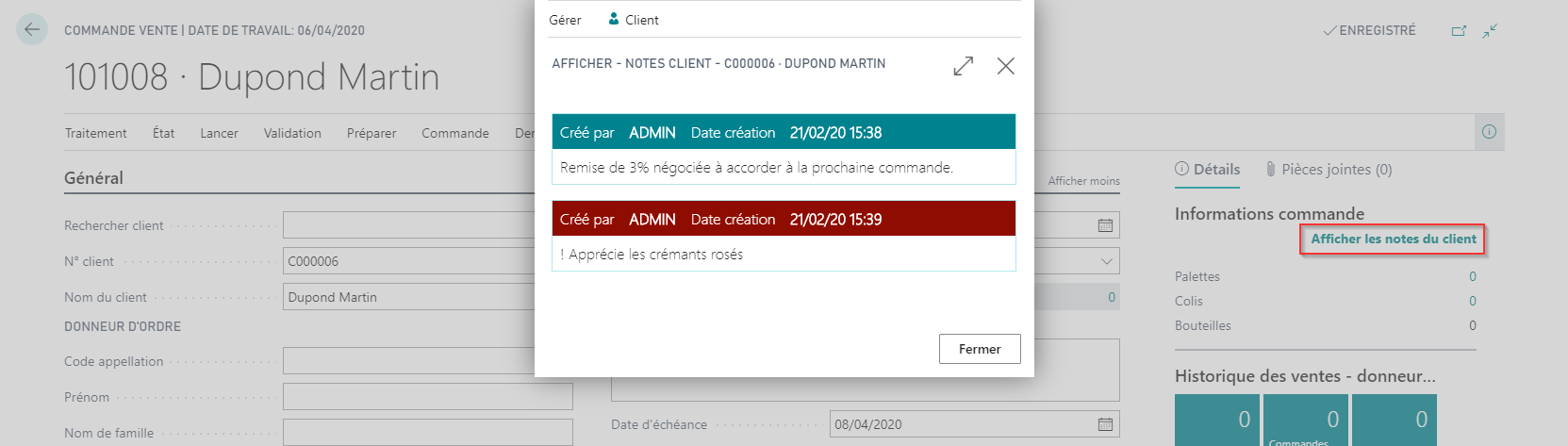Click Afficher les notes du client link

1393,239
